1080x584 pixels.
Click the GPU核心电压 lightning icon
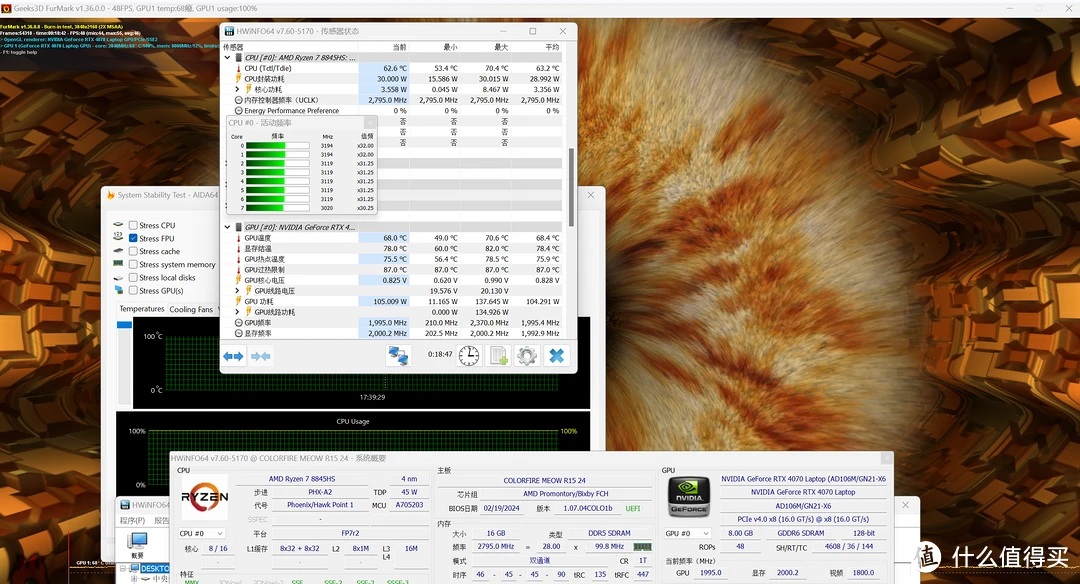(x=238, y=280)
